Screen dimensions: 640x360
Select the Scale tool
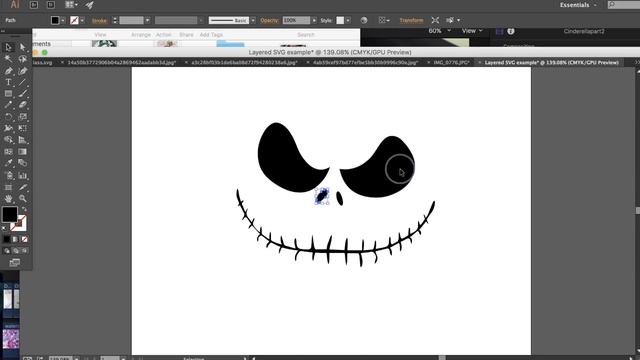(x=23, y=117)
